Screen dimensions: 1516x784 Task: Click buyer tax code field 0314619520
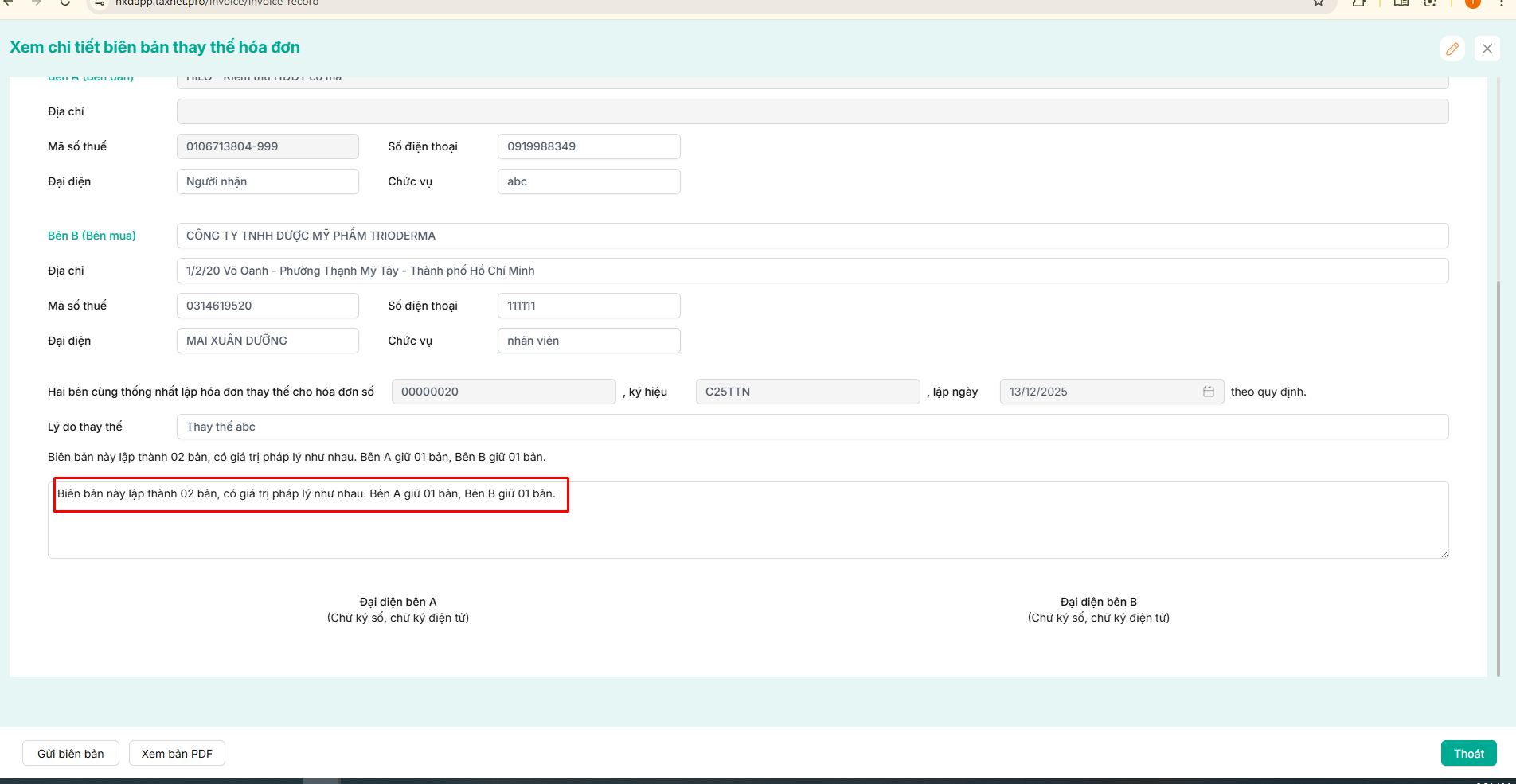pyautogui.click(x=268, y=306)
